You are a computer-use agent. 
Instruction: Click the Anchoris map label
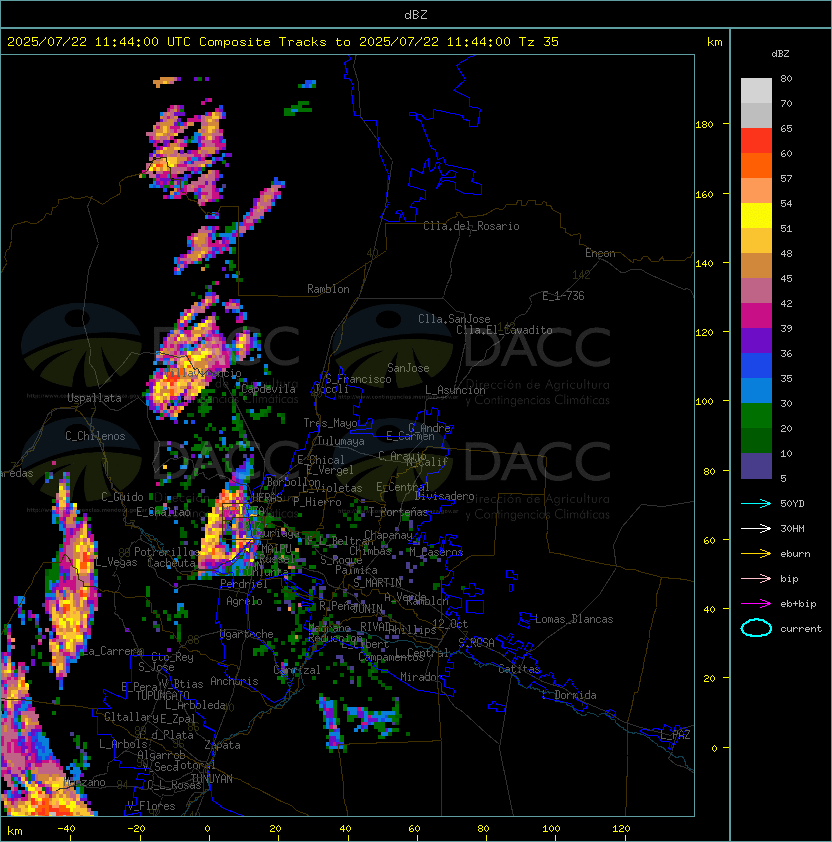tap(234, 681)
